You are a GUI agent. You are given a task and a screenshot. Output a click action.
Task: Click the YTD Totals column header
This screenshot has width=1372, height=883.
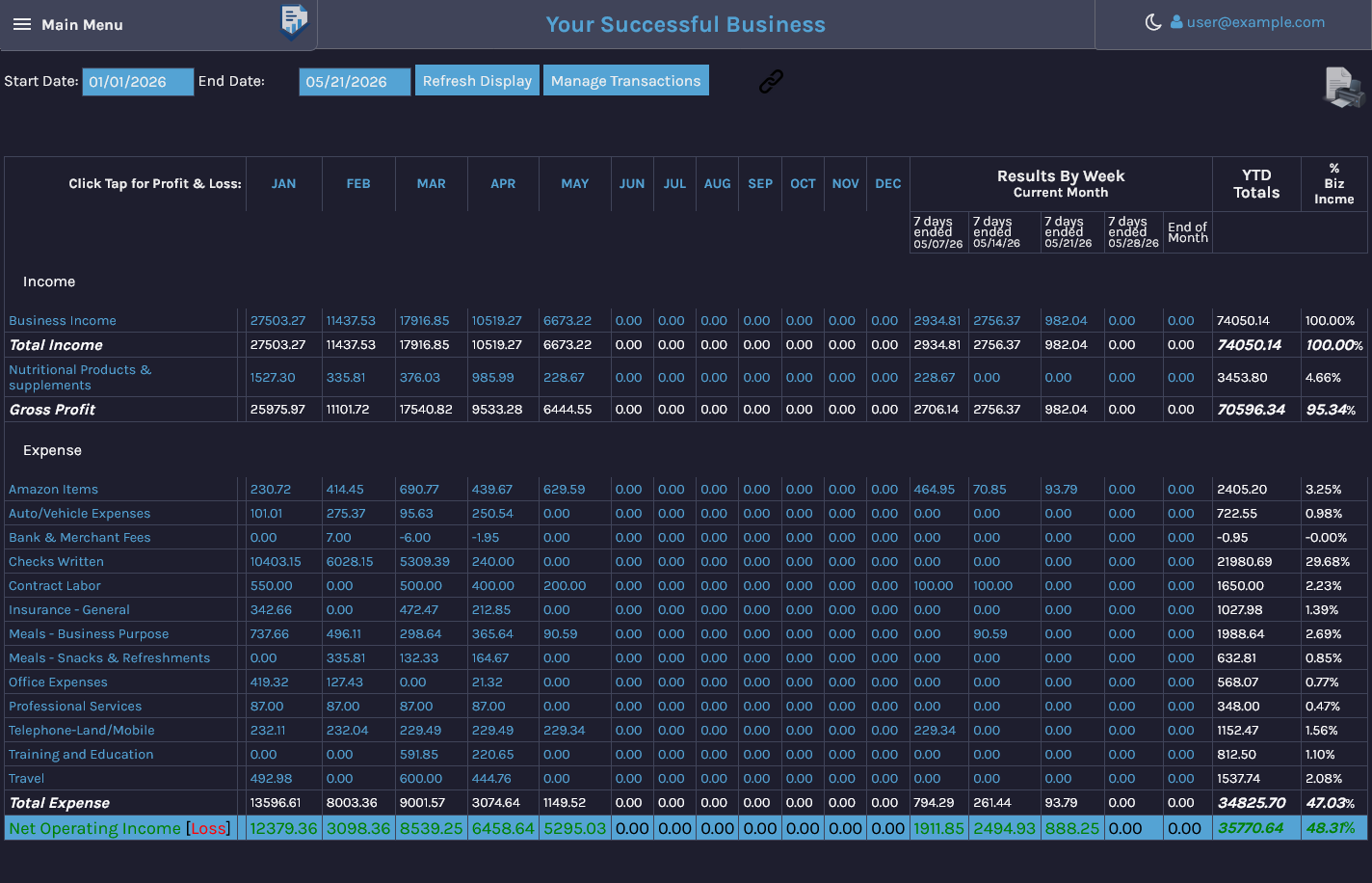1256,184
